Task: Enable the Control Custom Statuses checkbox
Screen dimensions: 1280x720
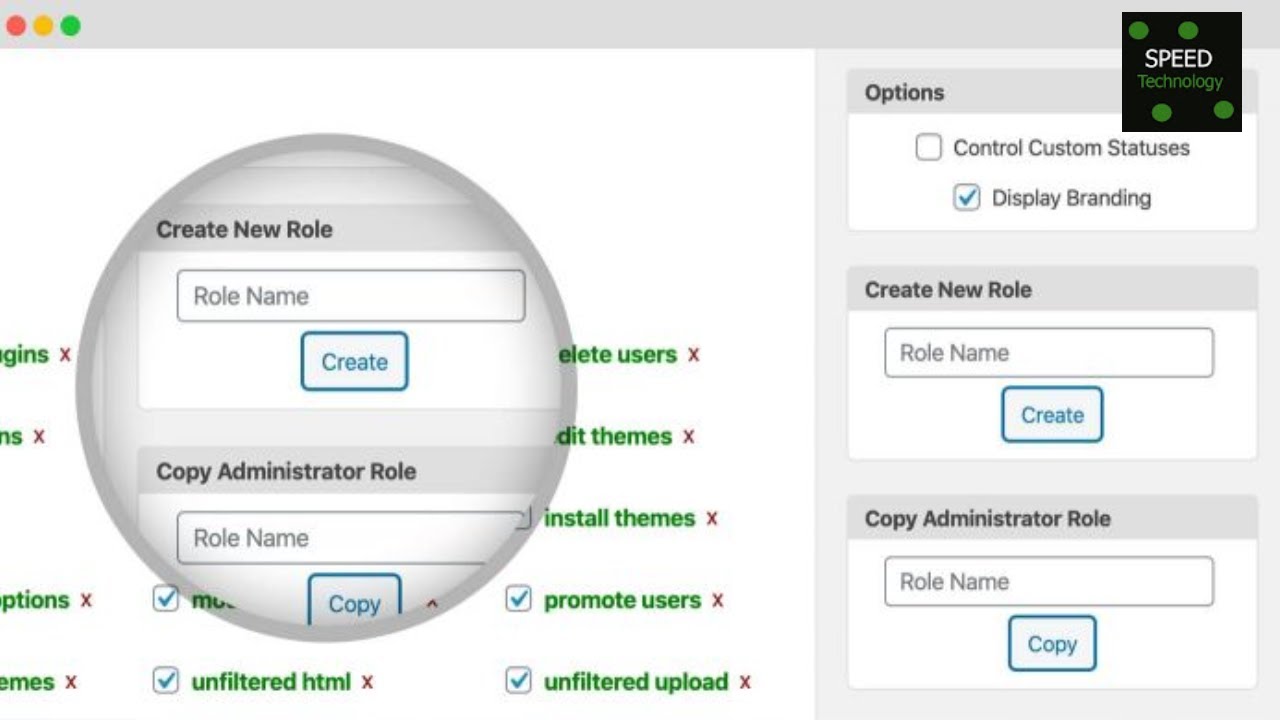Action: click(928, 148)
